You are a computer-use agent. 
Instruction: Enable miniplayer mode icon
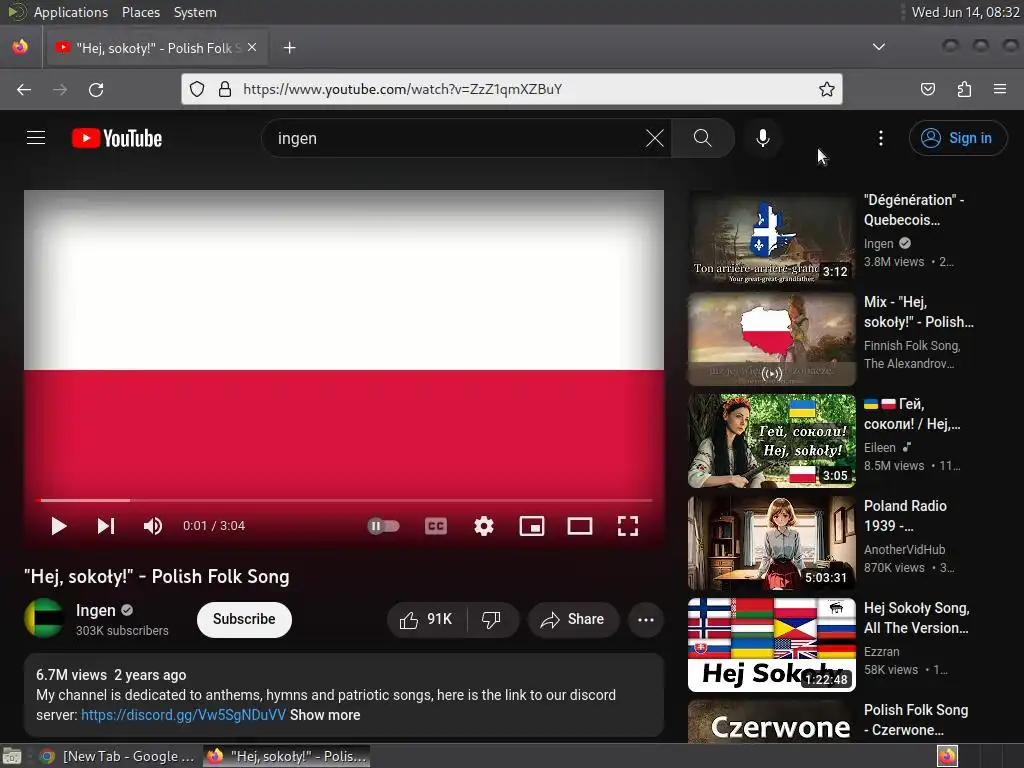(532, 526)
